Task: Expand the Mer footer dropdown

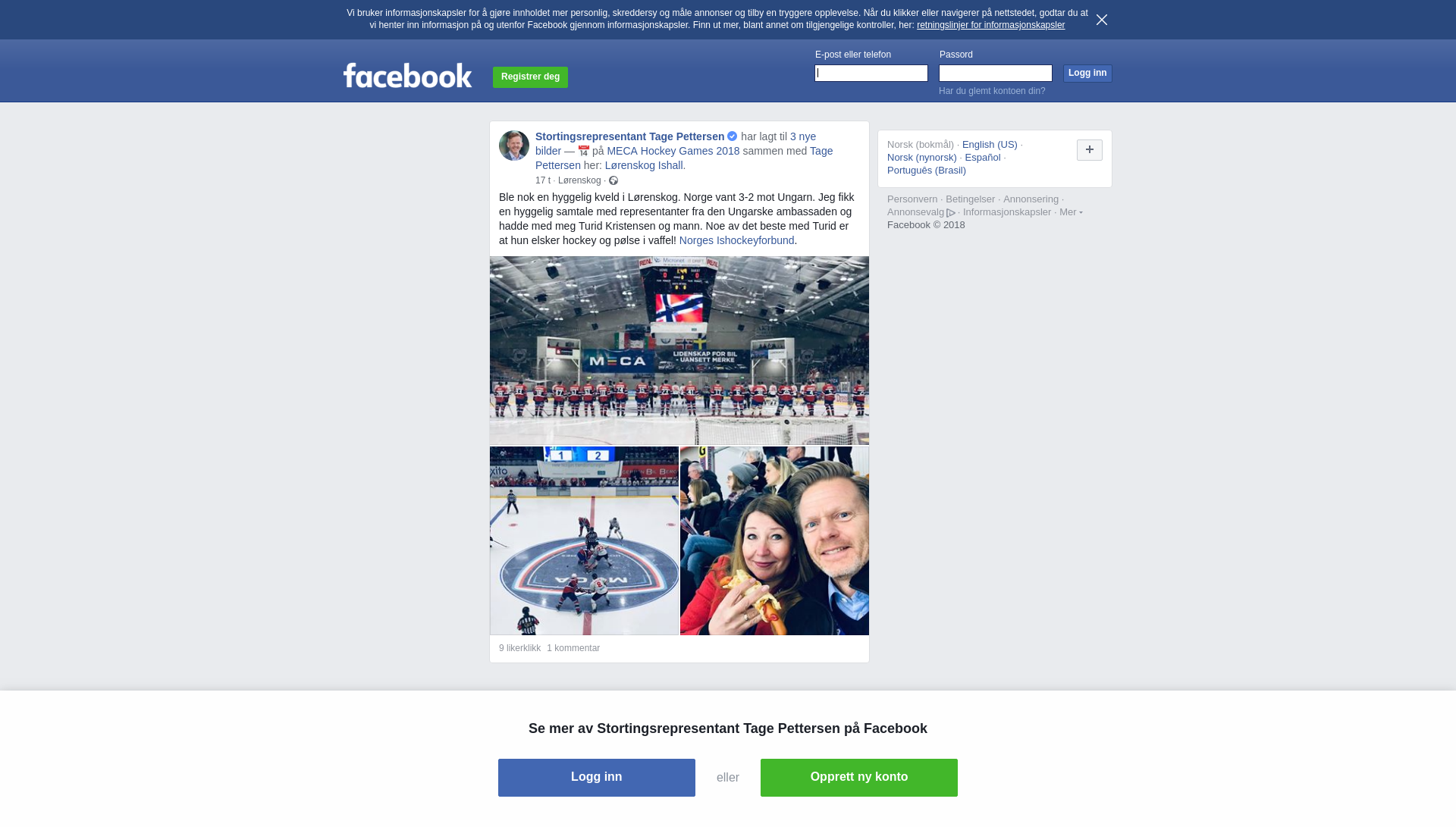Action: (x=1071, y=212)
